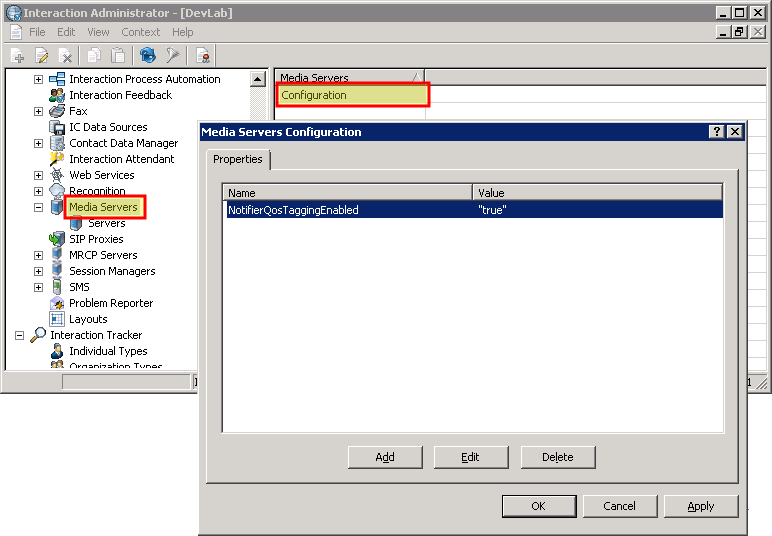The width and height of the screenshot is (772, 536).
Task: Collapse the Media Servers tree node
Action: point(38,207)
